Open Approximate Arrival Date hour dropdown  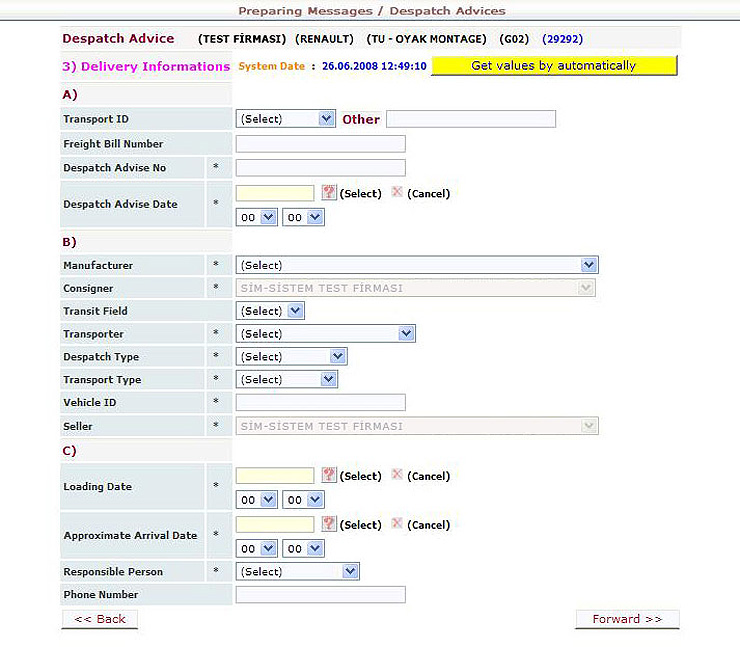pyautogui.click(x=257, y=549)
